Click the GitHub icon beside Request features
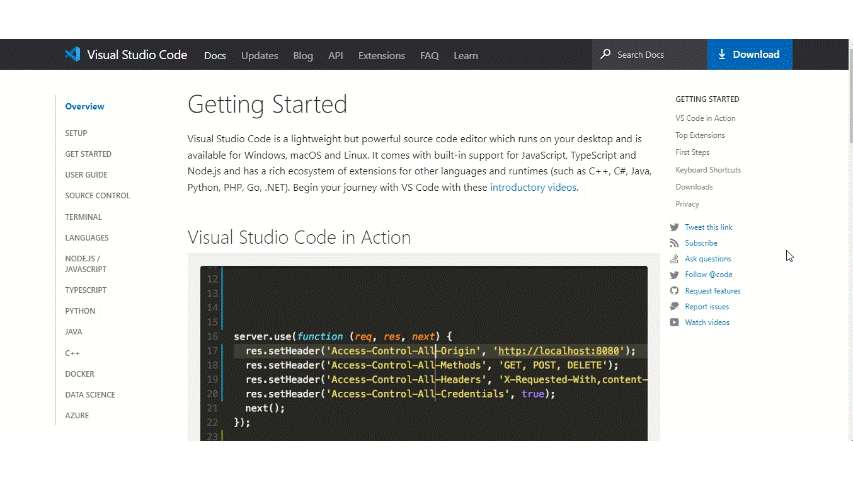This screenshot has height=480, width=853. coord(675,291)
